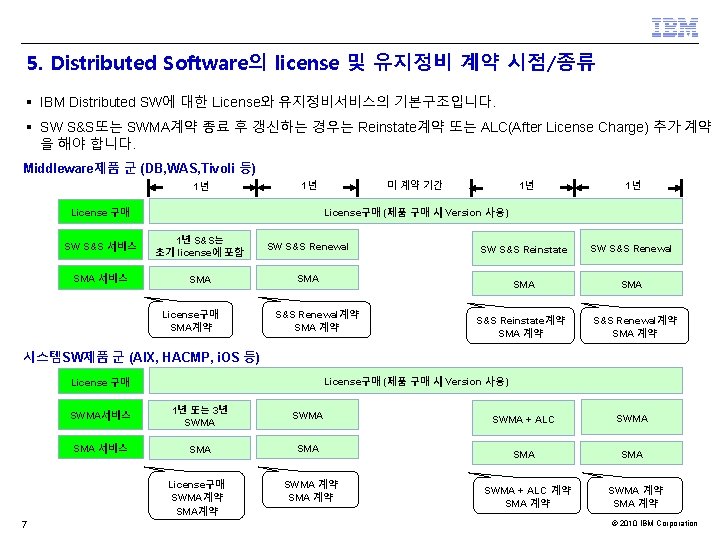Click the green "SWMA서비스" label
Viewport: 720px width, 540px height.
(x=101, y=415)
